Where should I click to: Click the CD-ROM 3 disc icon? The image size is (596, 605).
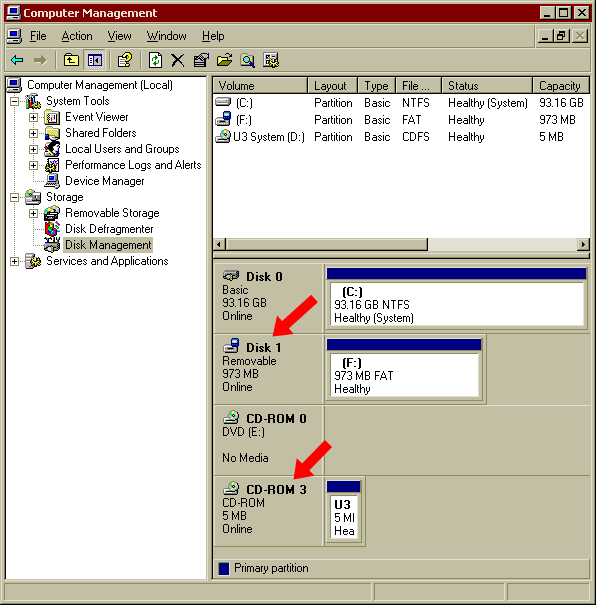(231, 488)
